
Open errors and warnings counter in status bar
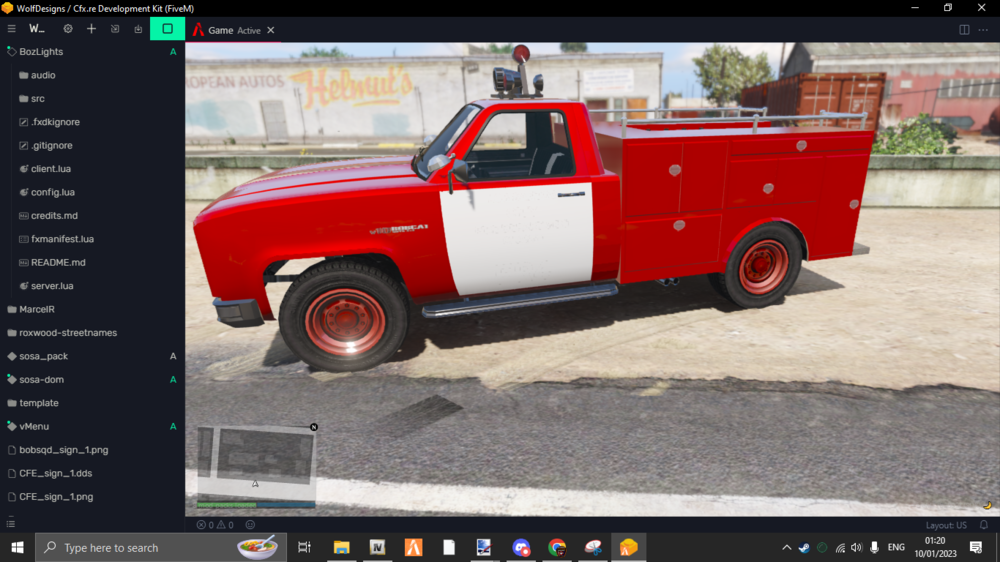point(215,525)
